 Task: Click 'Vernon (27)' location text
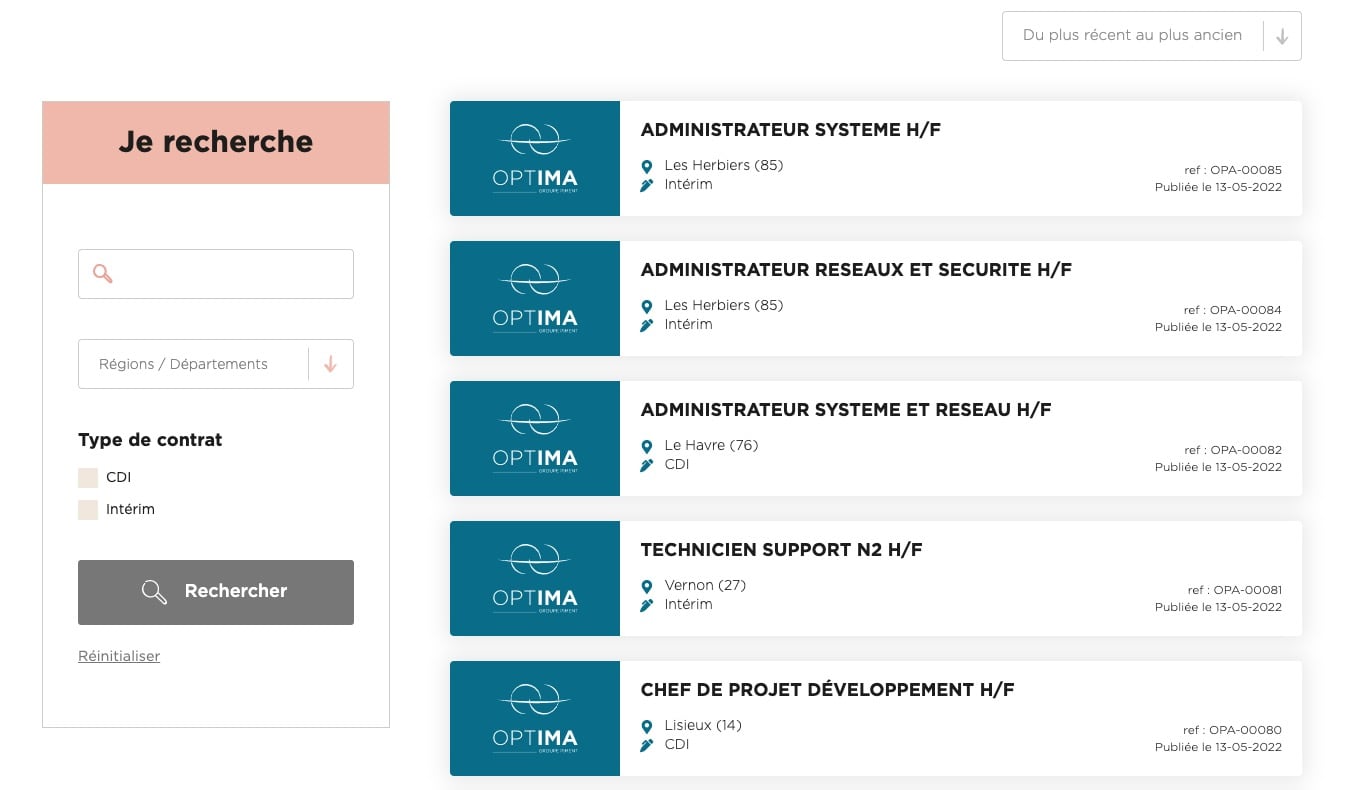coord(705,585)
